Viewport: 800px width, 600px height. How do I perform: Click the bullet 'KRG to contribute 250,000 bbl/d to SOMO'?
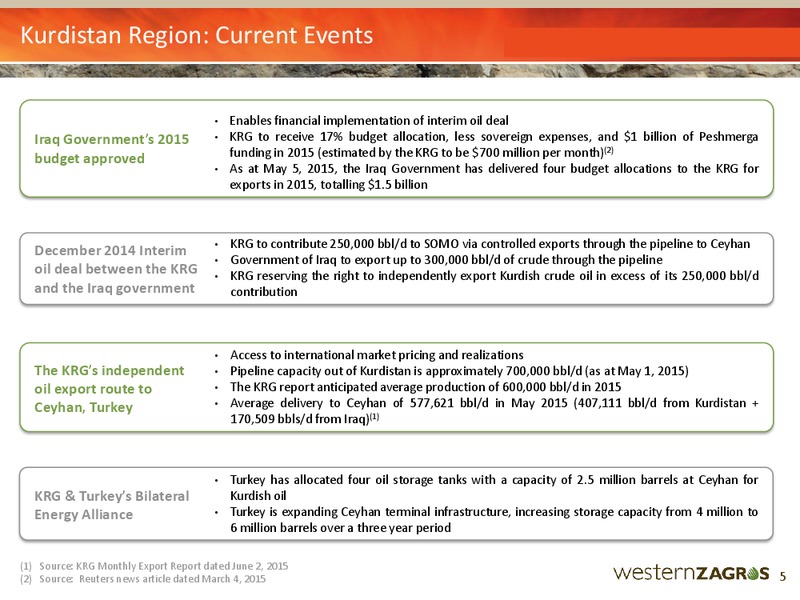click(490, 244)
